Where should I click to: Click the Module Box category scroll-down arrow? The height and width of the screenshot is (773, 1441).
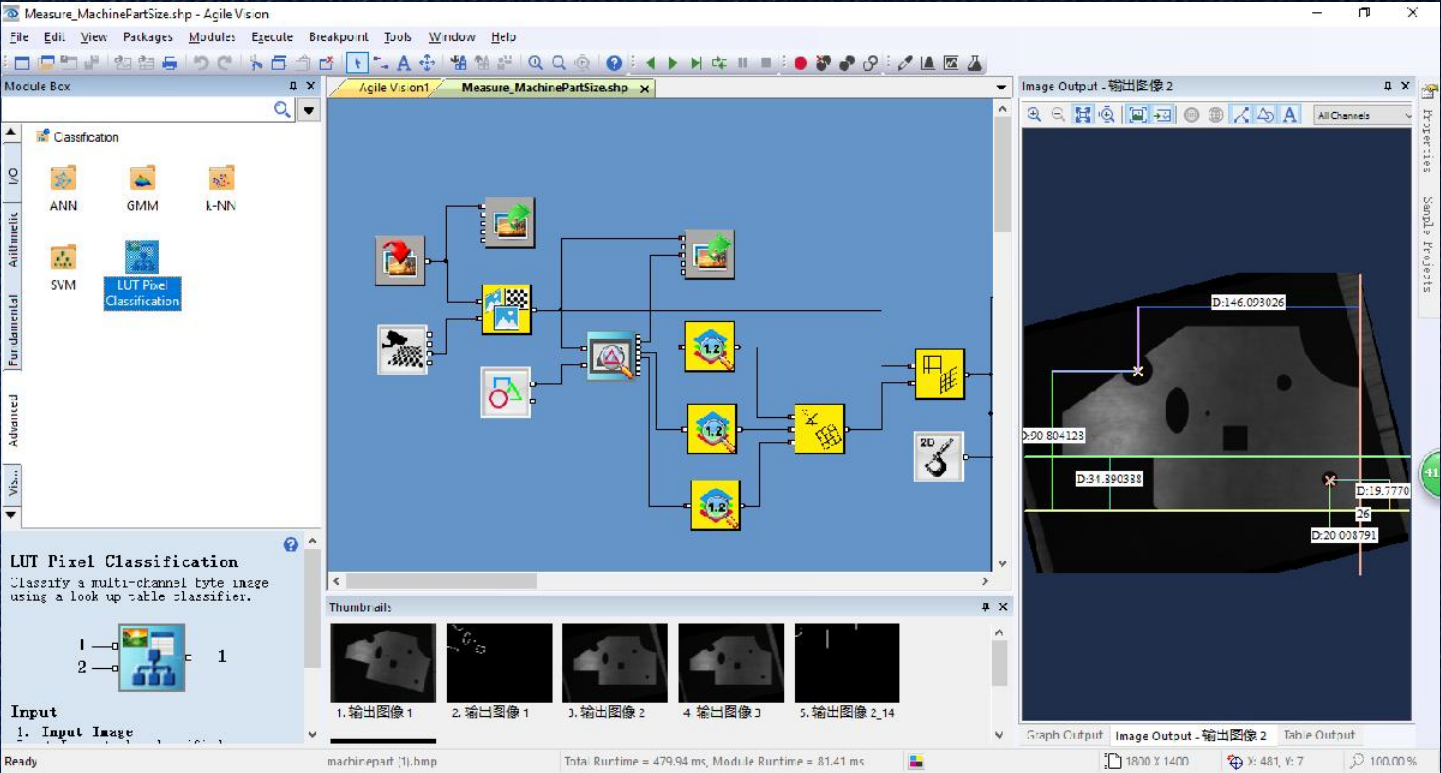(x=11, y=515)
